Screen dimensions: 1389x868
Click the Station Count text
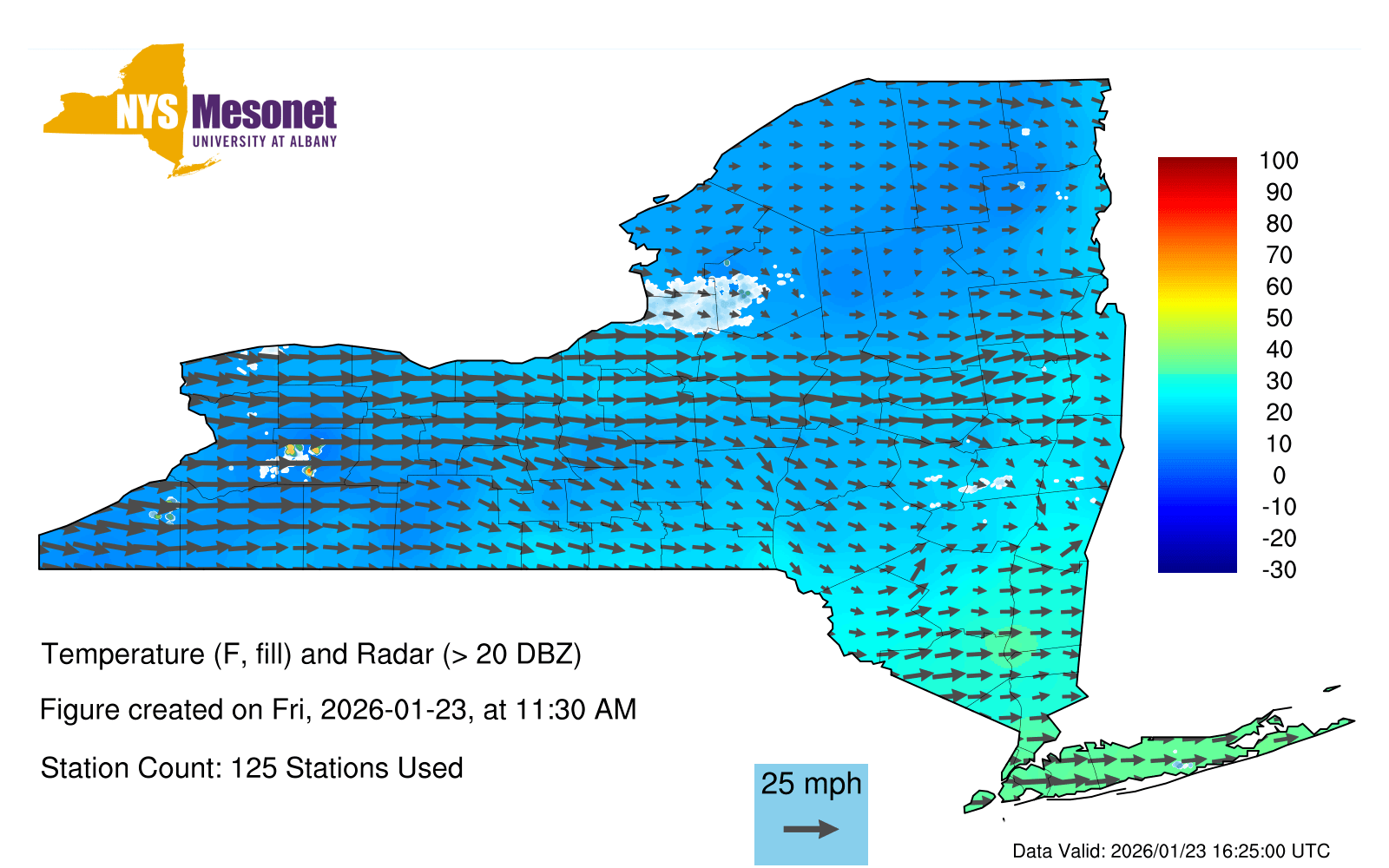[x=252, y=768]
